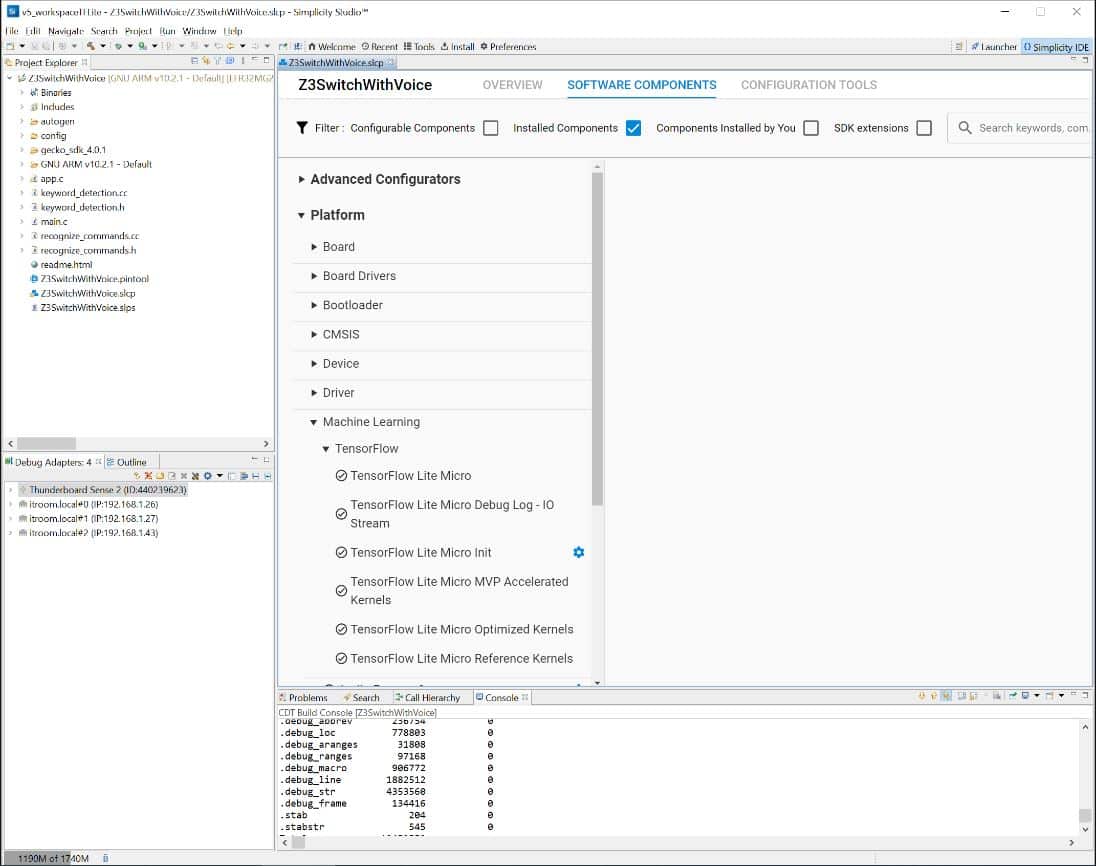The height and width of the screenshot is (866, 1096).
Task: Click the Install toolbar button
Action: click(x=457, y=47)
